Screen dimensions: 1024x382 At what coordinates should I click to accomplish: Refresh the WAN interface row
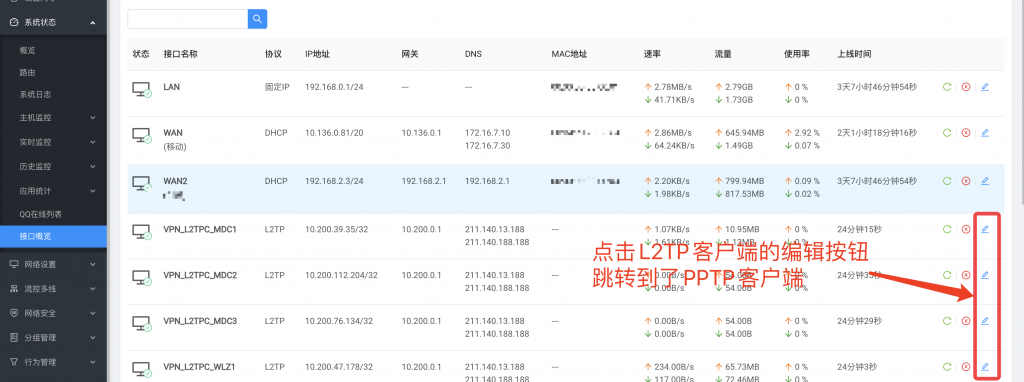point(946,133)
